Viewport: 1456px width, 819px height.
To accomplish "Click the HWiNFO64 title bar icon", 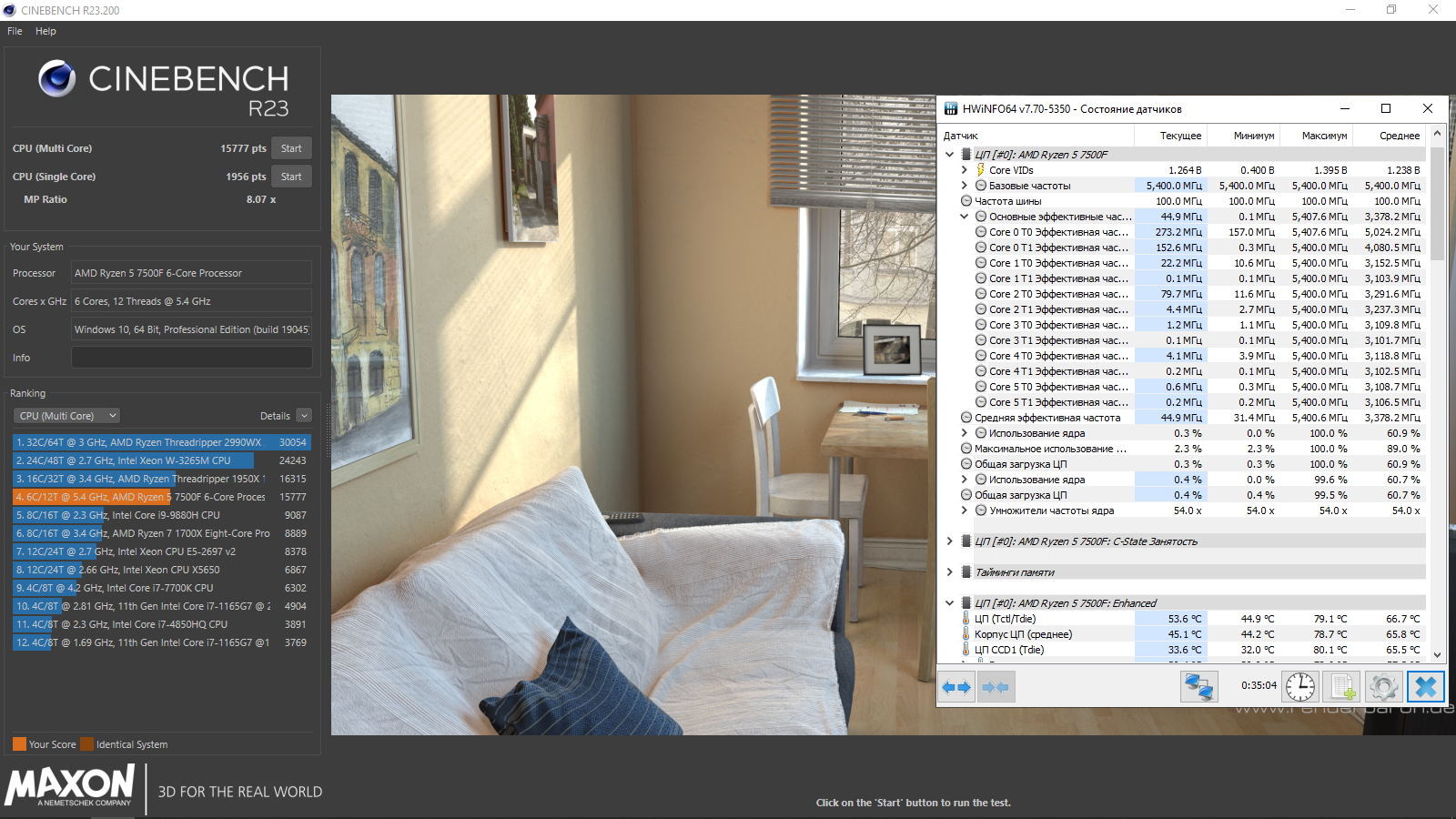I will pyautogui.click(x=951, y=108).
